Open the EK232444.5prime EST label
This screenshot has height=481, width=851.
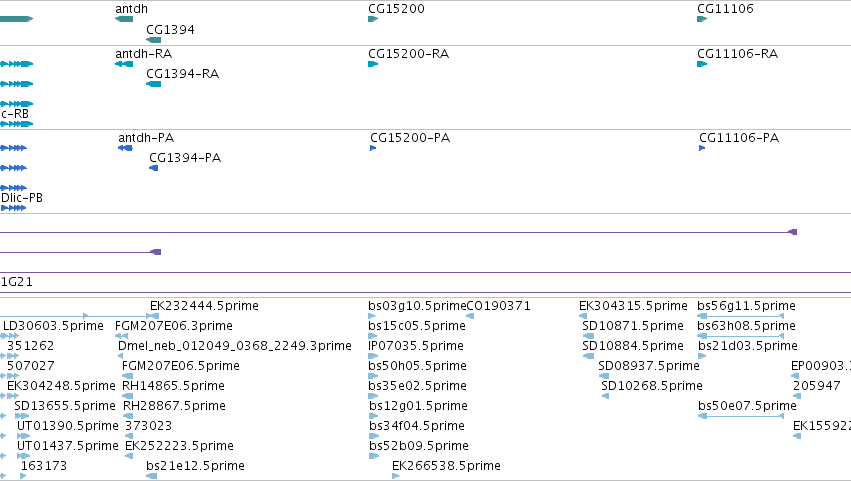point(204,306)
